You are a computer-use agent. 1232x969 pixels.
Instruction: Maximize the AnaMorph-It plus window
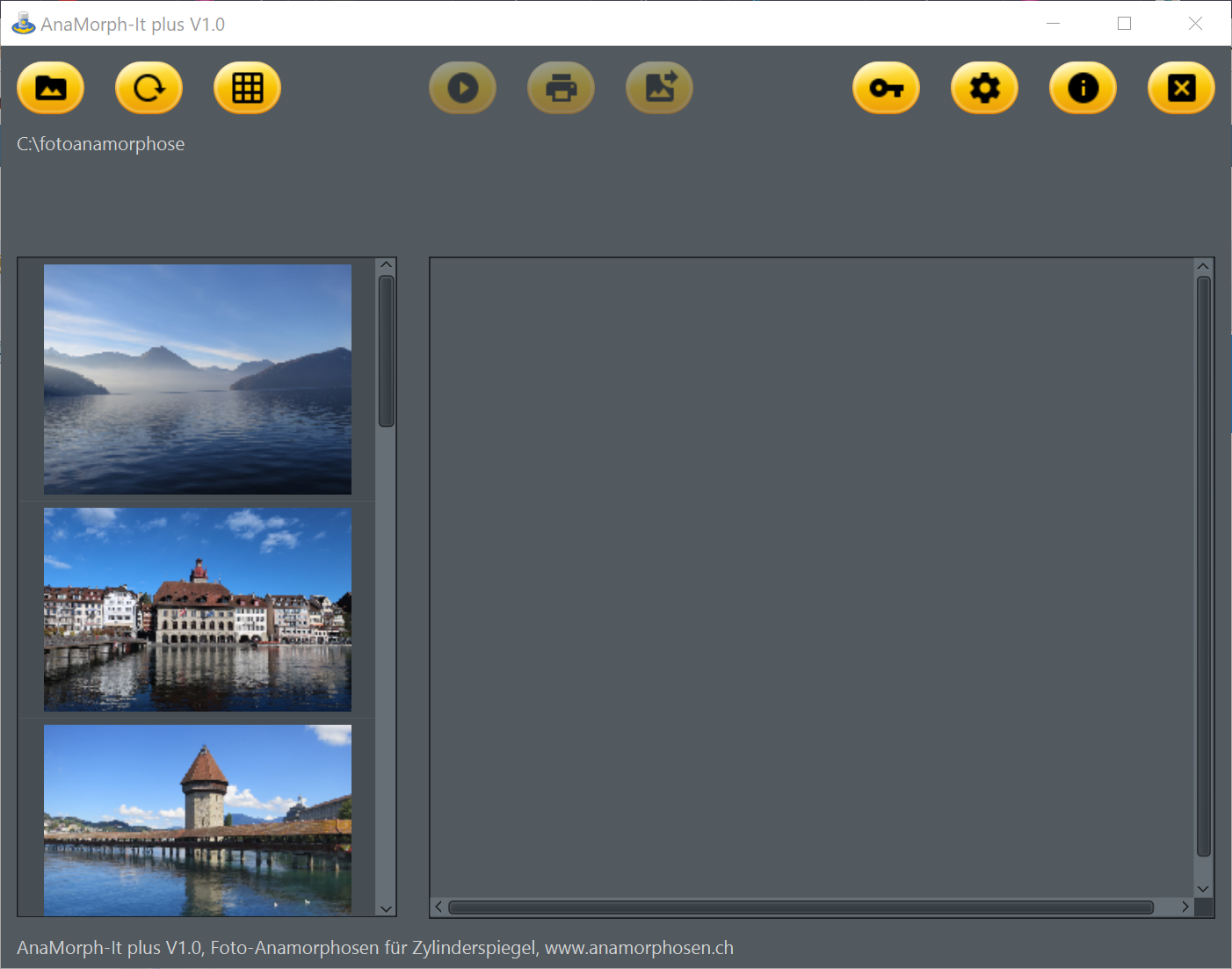point(1124,24)
